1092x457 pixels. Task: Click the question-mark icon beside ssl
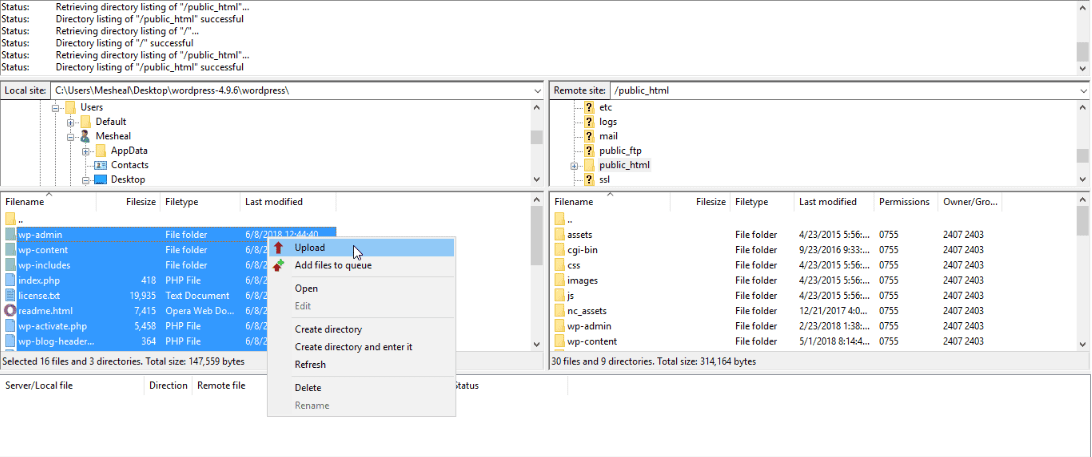coord(589,180)
